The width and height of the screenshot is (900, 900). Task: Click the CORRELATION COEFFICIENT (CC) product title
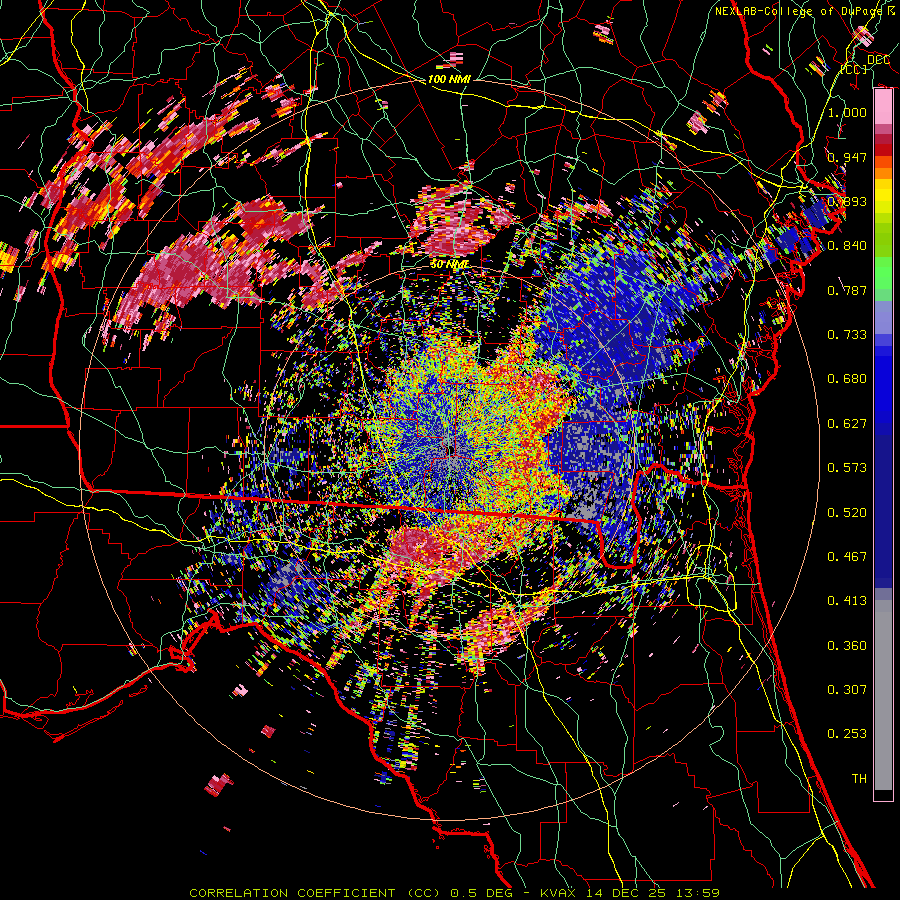click(315, 893)
